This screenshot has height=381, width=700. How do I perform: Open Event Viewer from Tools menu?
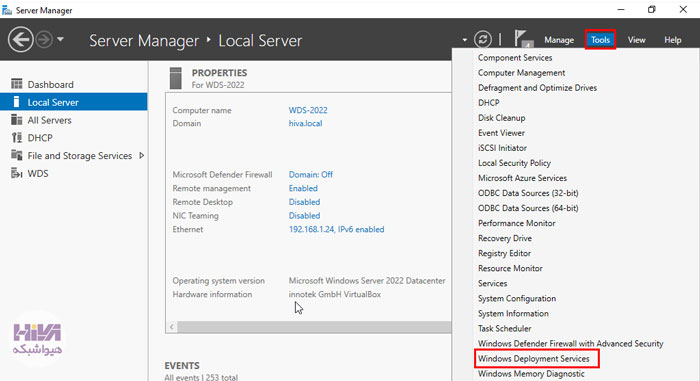[501, 133]
